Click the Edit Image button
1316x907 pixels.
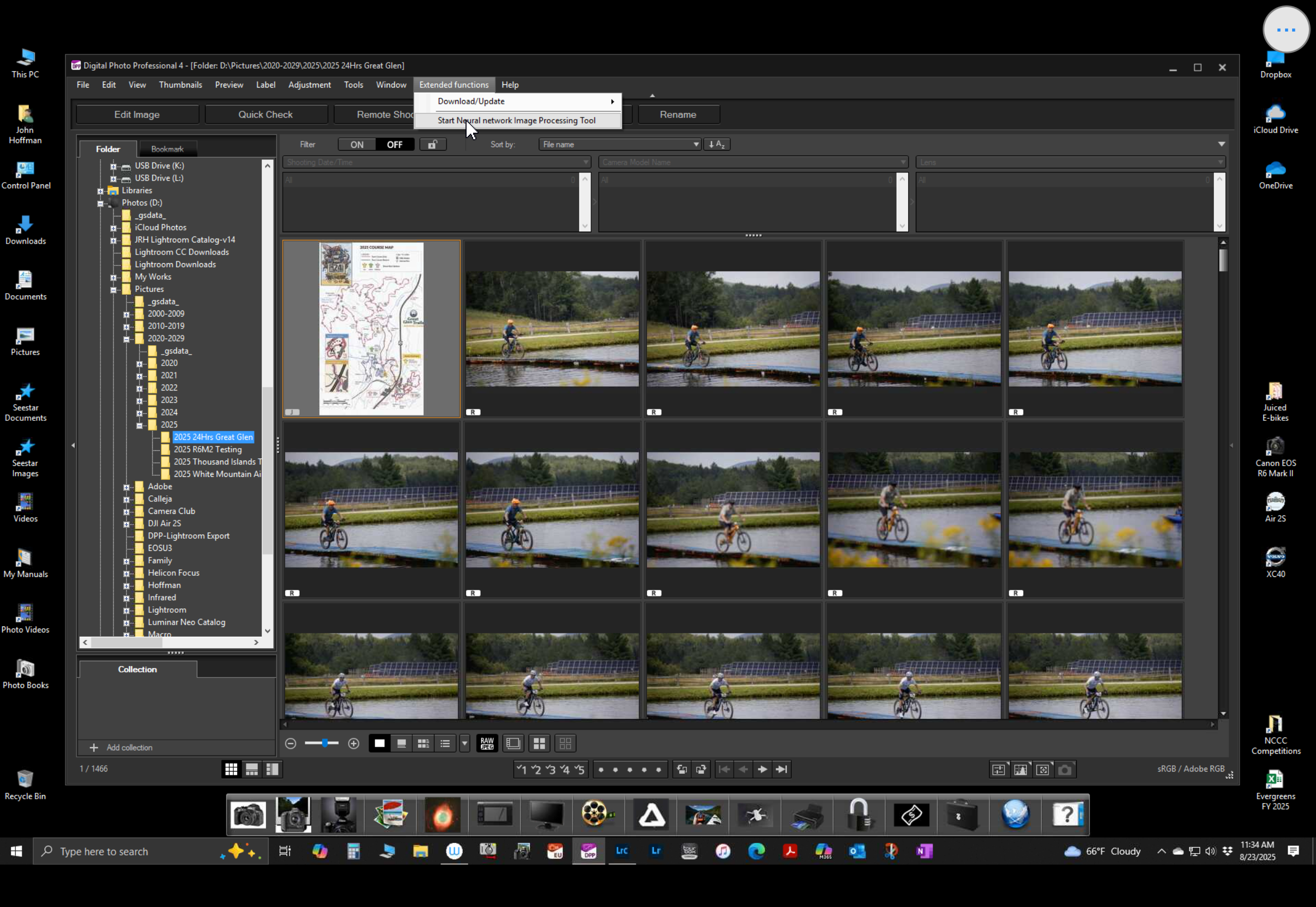tap(137, 114)
